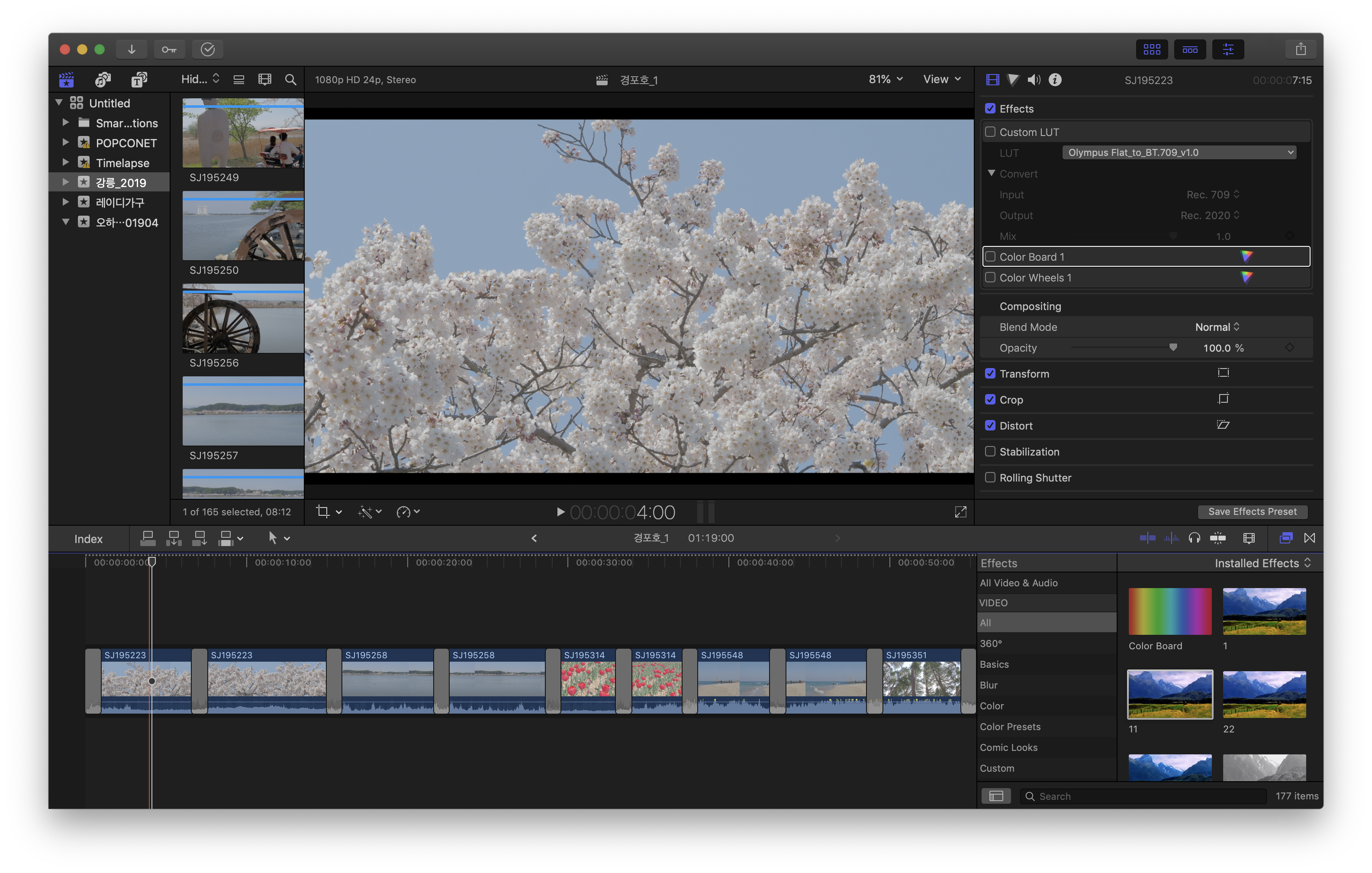Toggle solo headphones icon in timeline
The height and width of the screenshot is (873, 1372).
pos(1194,538)
